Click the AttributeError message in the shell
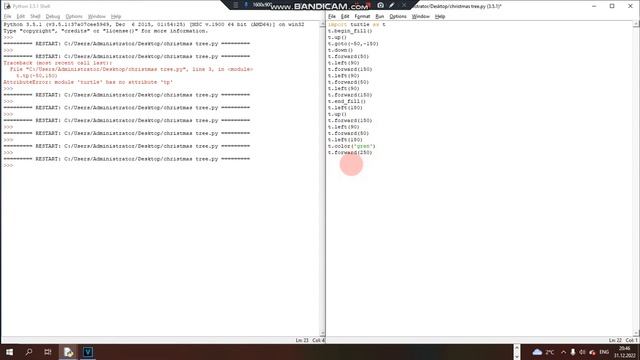This screenshot has width=640, height=360. tap(88, 82)
